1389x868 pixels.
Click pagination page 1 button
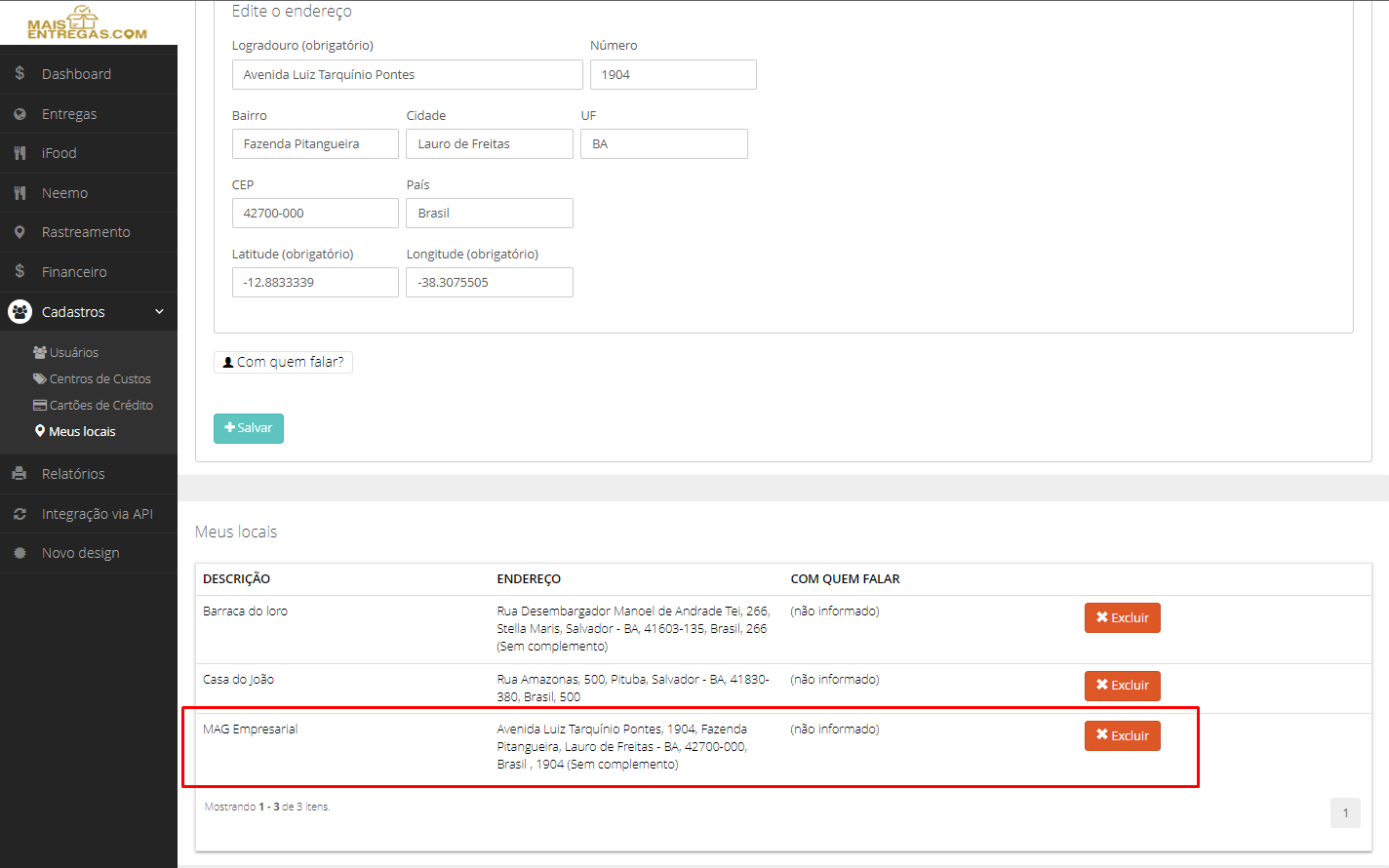click(1345, 813)
